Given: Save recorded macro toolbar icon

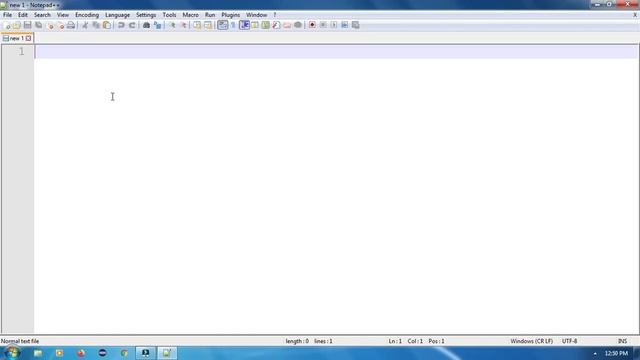Looking at the screenshot, I should [x=356, y=25].
